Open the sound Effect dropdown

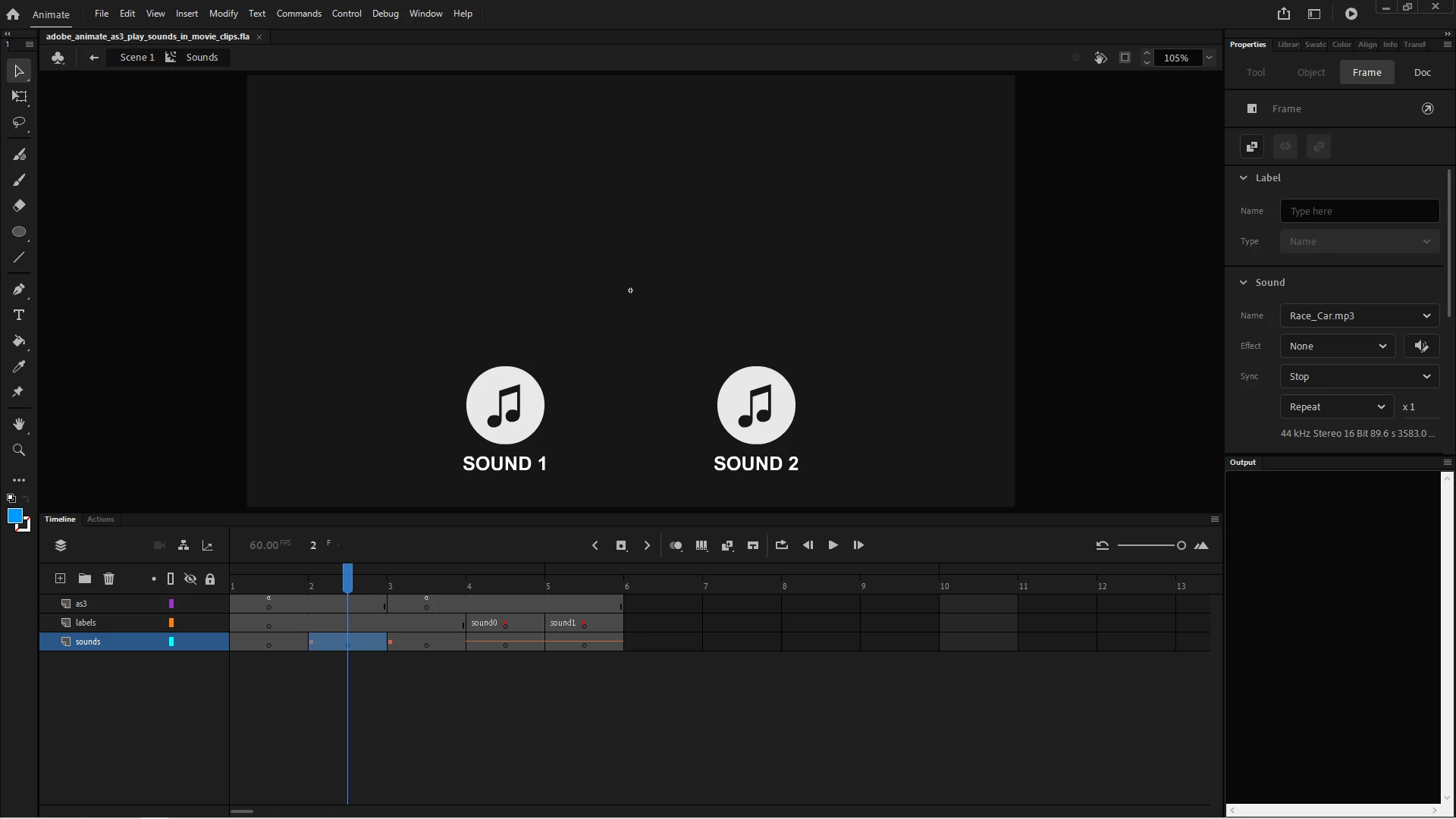pos(1337,347)
